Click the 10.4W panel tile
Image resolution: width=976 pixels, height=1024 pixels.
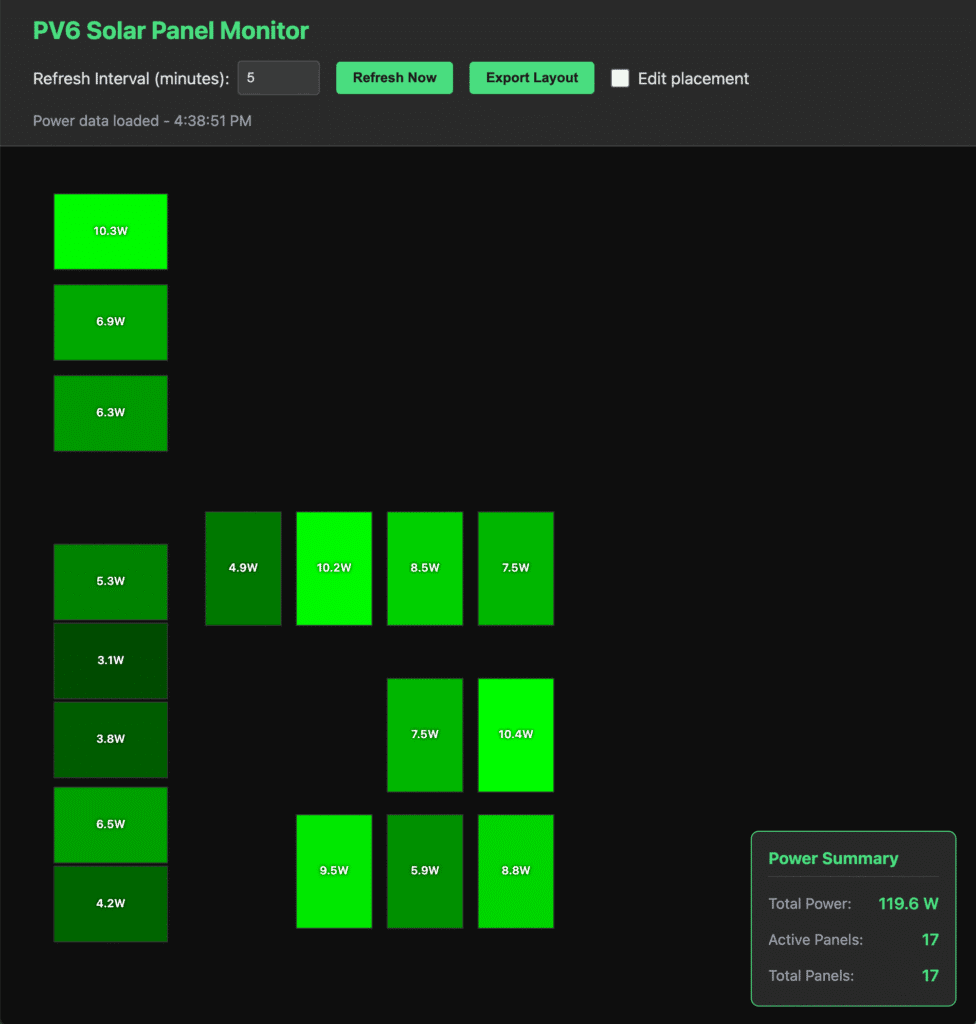(515, 734)
